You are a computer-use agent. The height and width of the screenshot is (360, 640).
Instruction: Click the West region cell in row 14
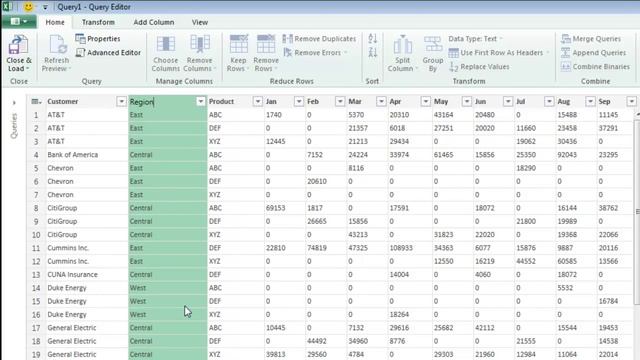click(167, 288)
